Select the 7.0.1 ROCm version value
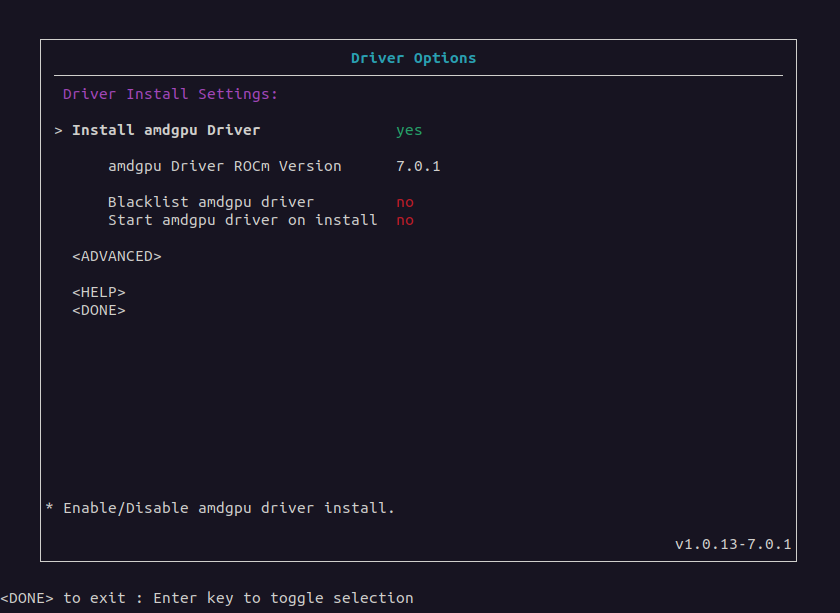 pos(418,166)
